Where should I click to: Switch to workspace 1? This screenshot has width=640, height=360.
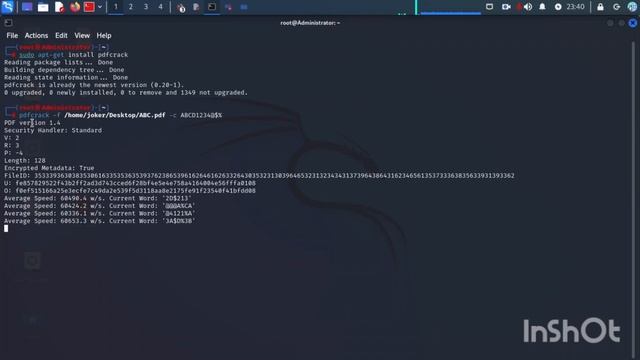point(116,7)
